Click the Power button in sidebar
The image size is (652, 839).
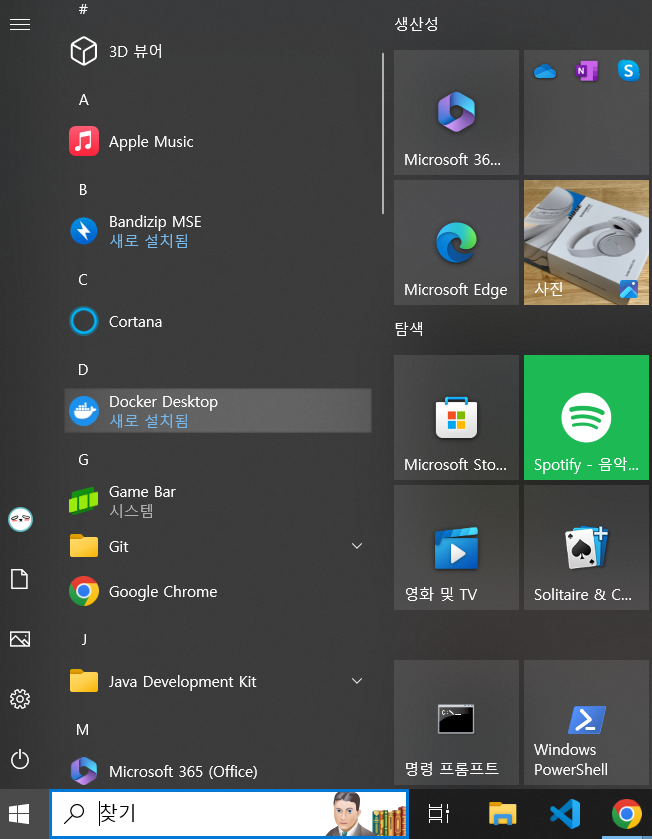(x=20, y=759)
